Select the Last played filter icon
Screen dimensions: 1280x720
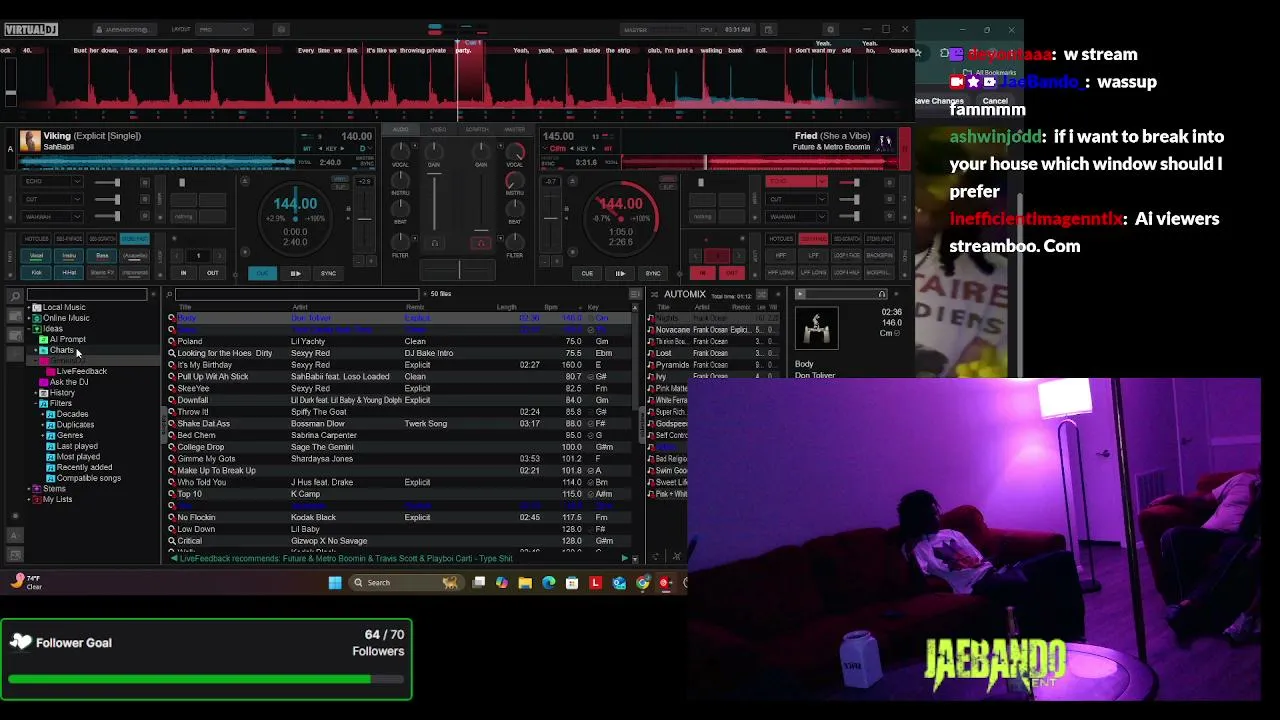click(51, 446)
